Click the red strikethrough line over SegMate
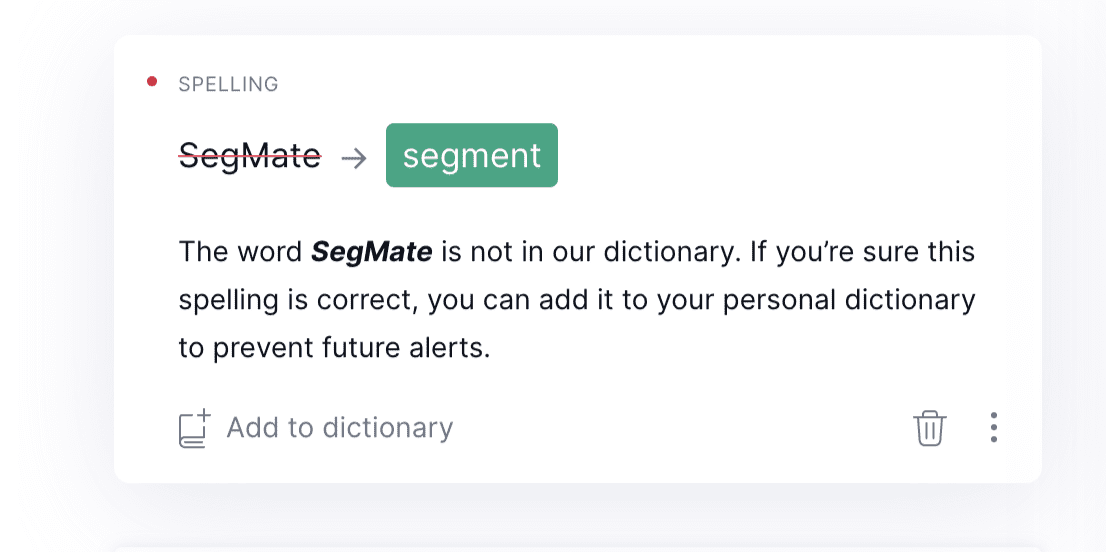 (x=250, y=155)
